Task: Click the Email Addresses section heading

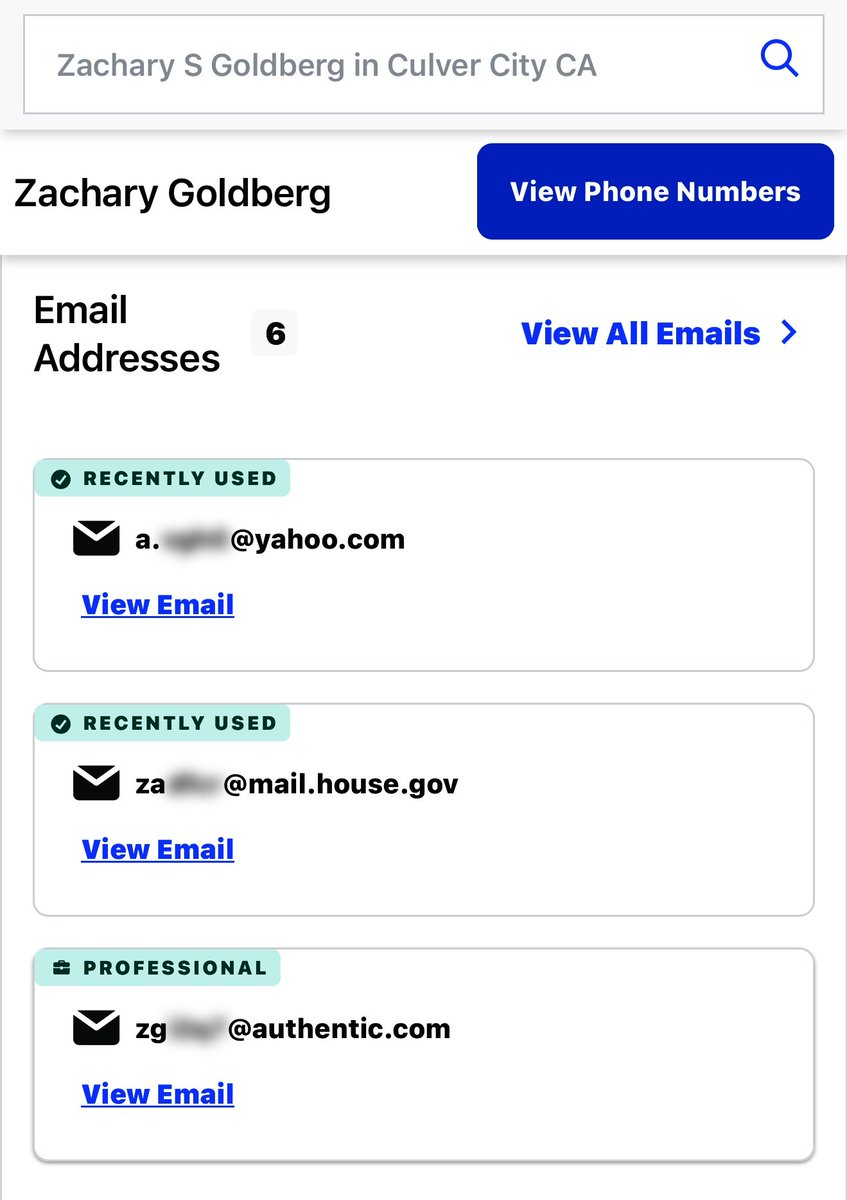Action: click(127, 334)
